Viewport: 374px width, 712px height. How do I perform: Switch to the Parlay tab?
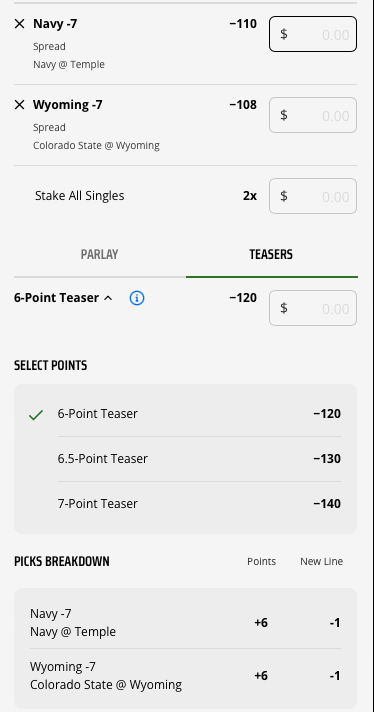[x=99, y=254]
